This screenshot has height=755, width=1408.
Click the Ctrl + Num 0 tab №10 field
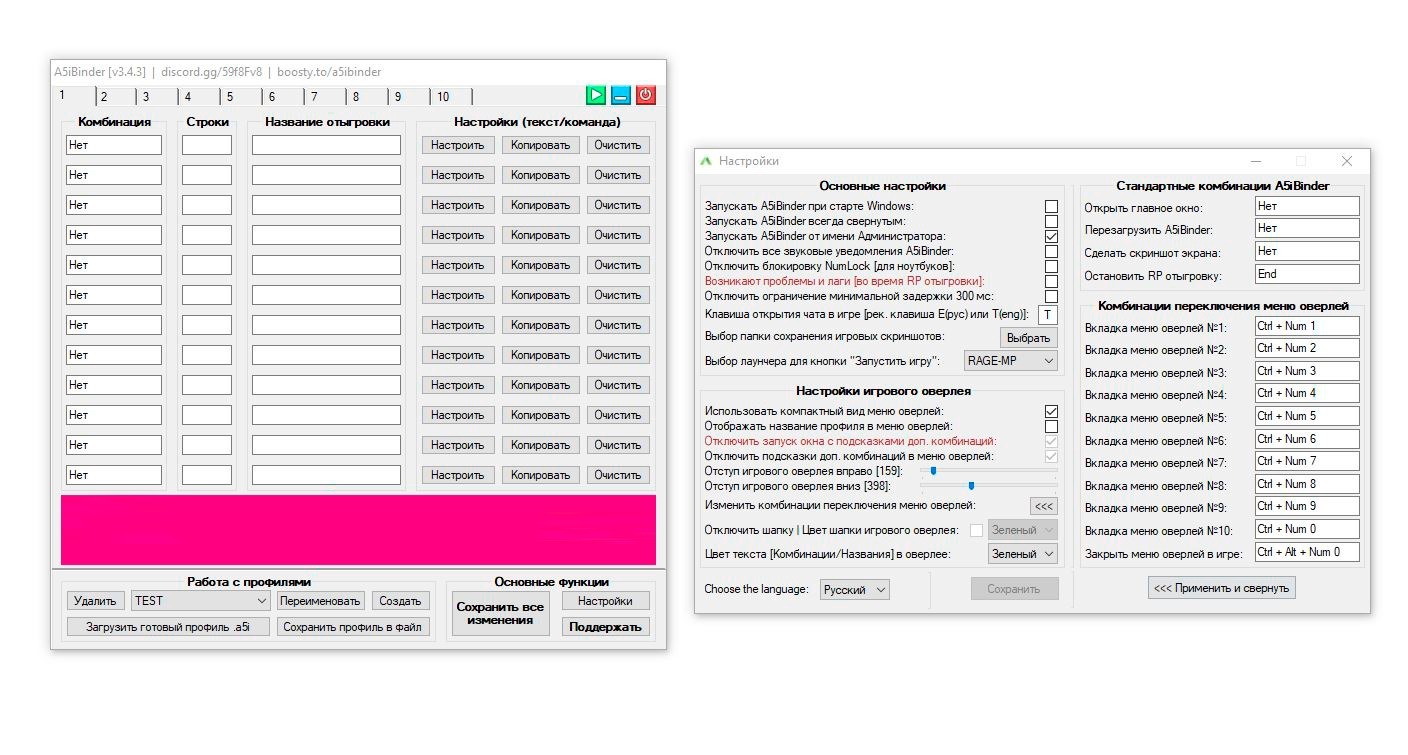coord(1307,529)
